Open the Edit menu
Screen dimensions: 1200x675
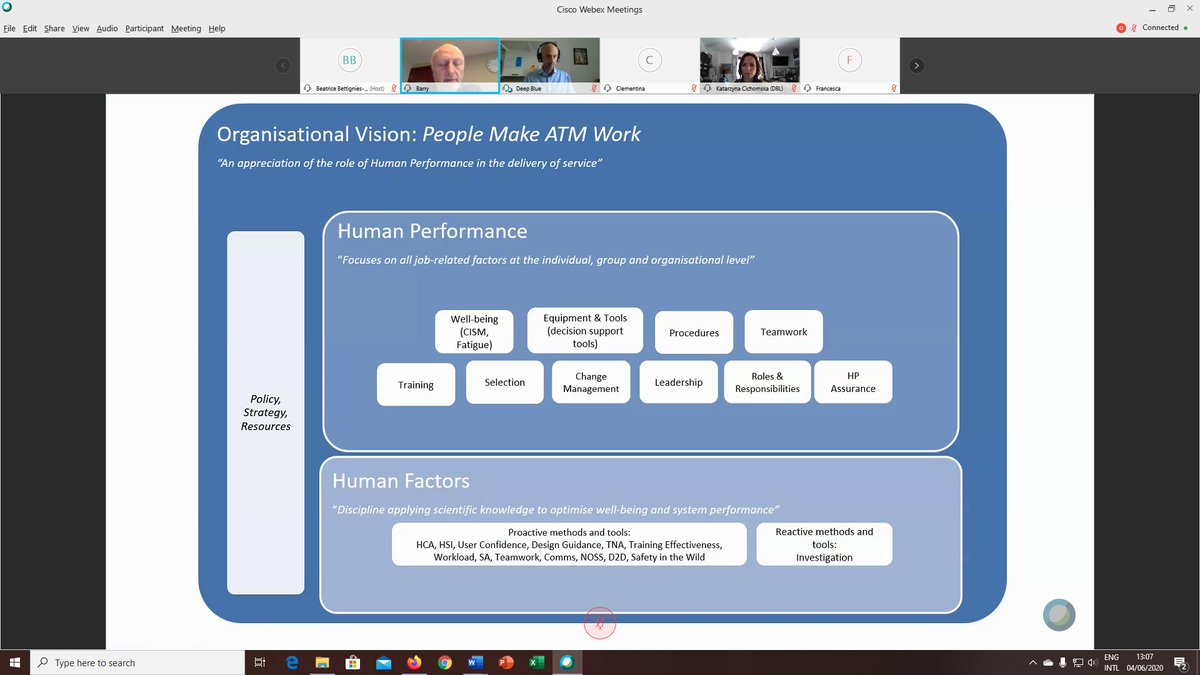pyautogui.click(x=30, y=28)
